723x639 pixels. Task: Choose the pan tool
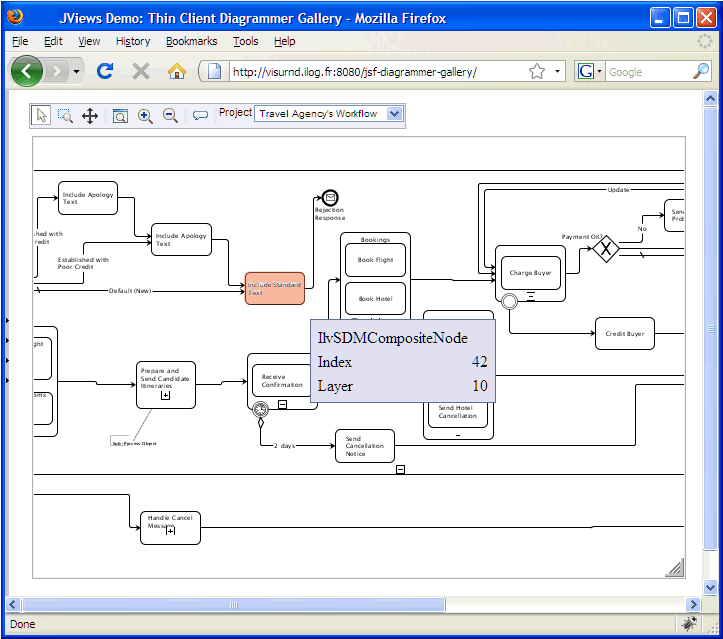coord(90,115)
